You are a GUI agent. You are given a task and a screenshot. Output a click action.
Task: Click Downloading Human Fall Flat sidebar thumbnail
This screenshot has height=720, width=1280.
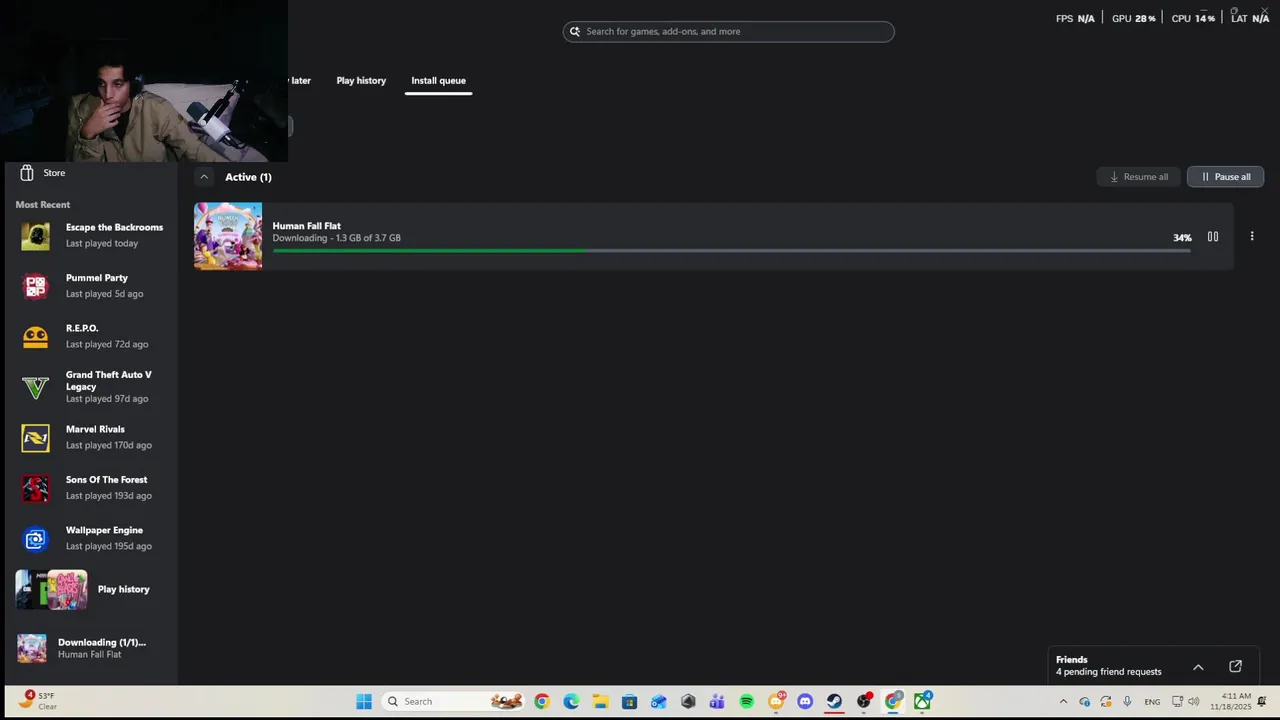point(32,648)
